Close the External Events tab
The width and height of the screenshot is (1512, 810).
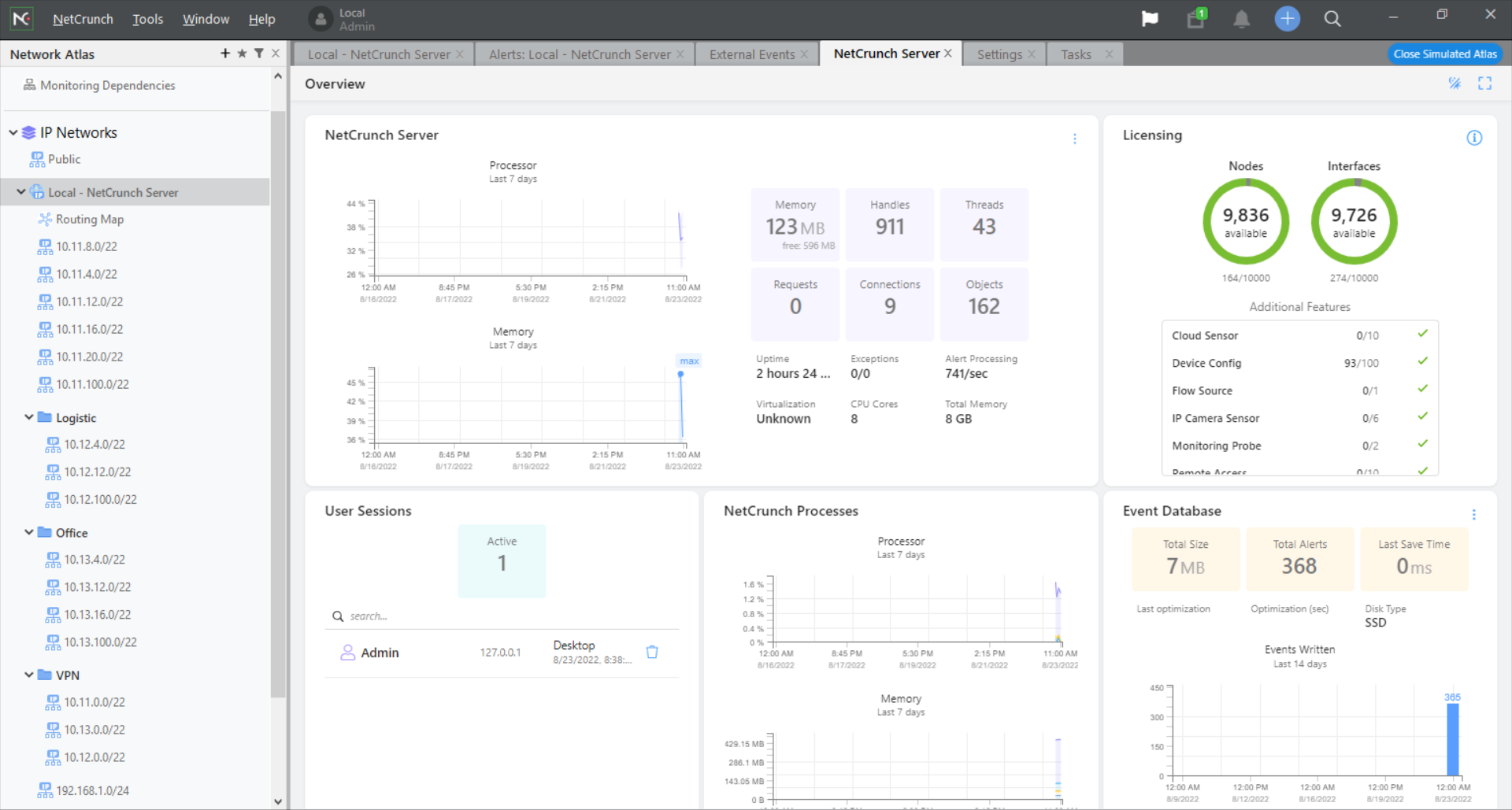[x=804, y=54]
